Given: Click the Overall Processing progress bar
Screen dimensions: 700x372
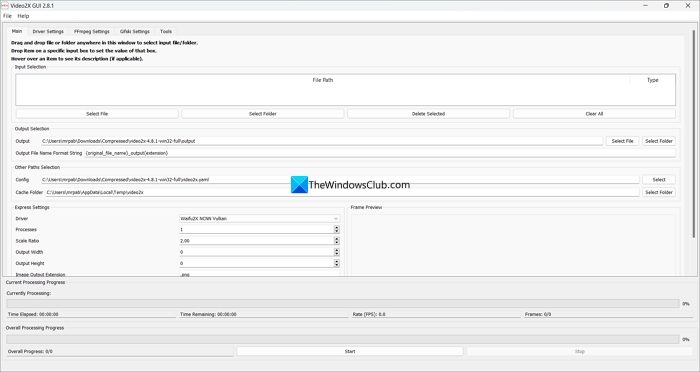Looking at the screenshot, I should [x=343, y=339].
